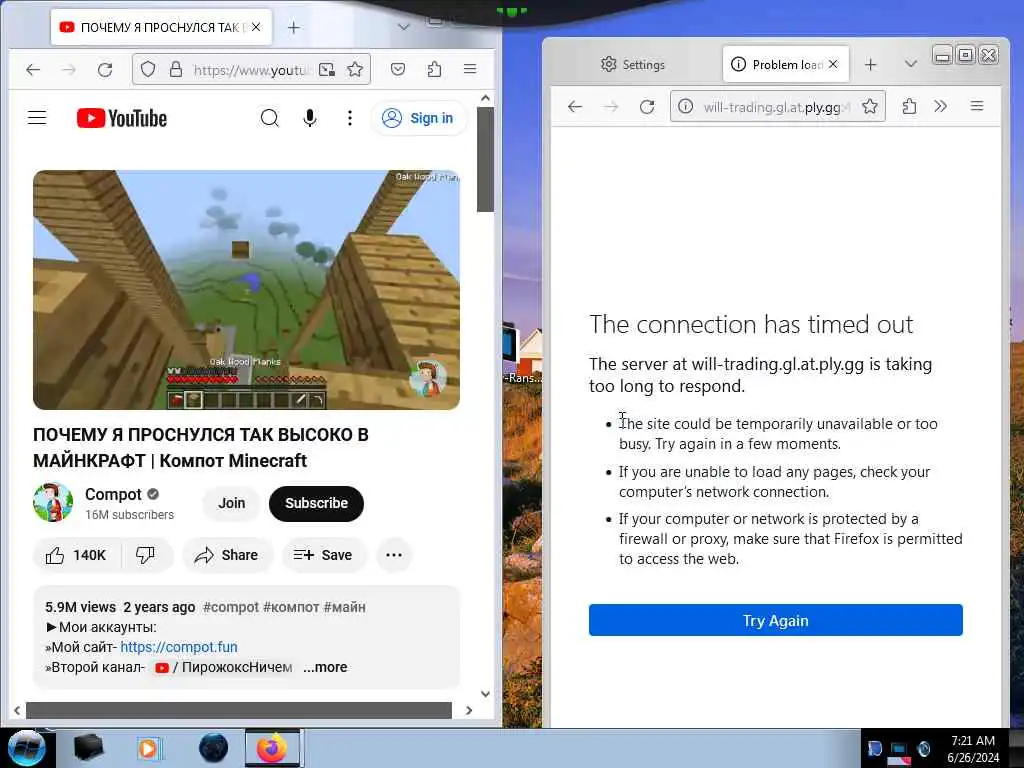Image resolution: width=1024 pixels, height=768 pixels.
Task: Save YouTube page to Pocket
Action: 398,69
